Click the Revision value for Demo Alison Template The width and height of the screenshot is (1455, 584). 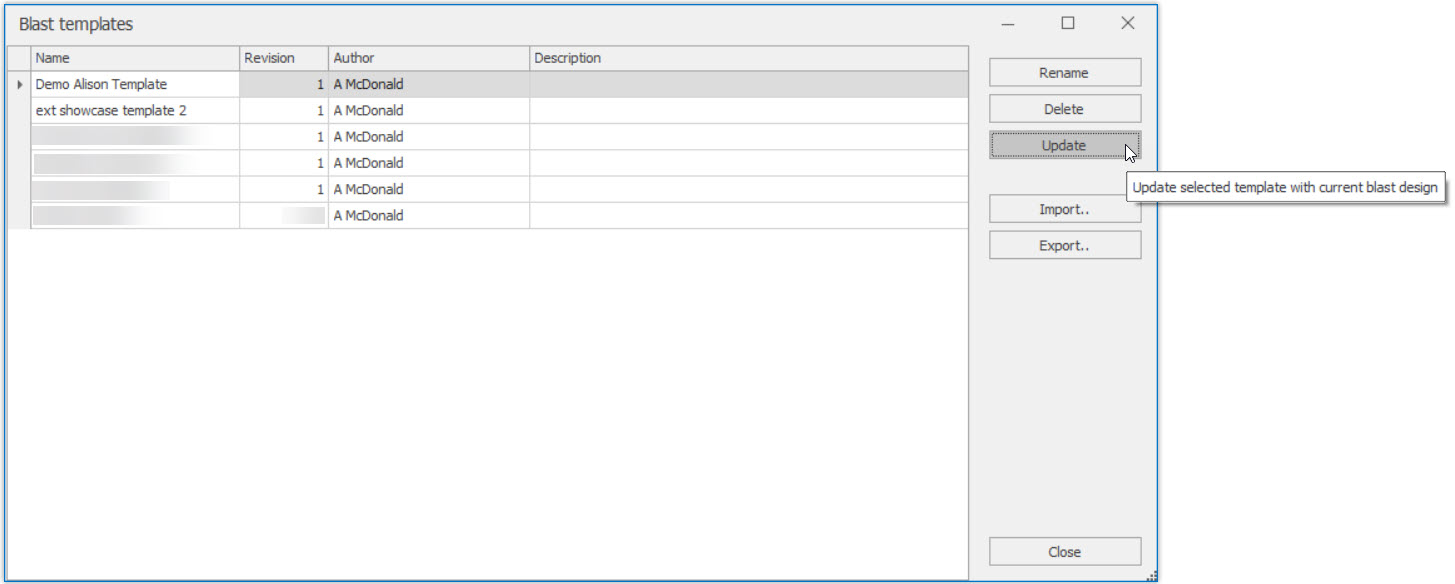pos(284,85)
